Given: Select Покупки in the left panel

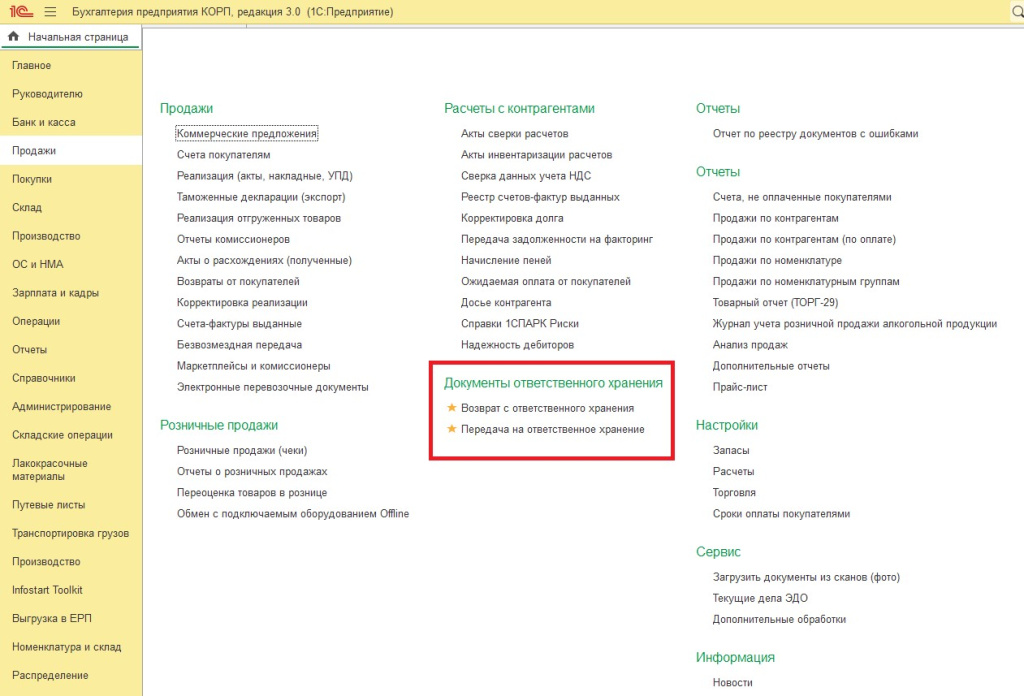Looking at the screenshot, I should click(x=32, y=179).
